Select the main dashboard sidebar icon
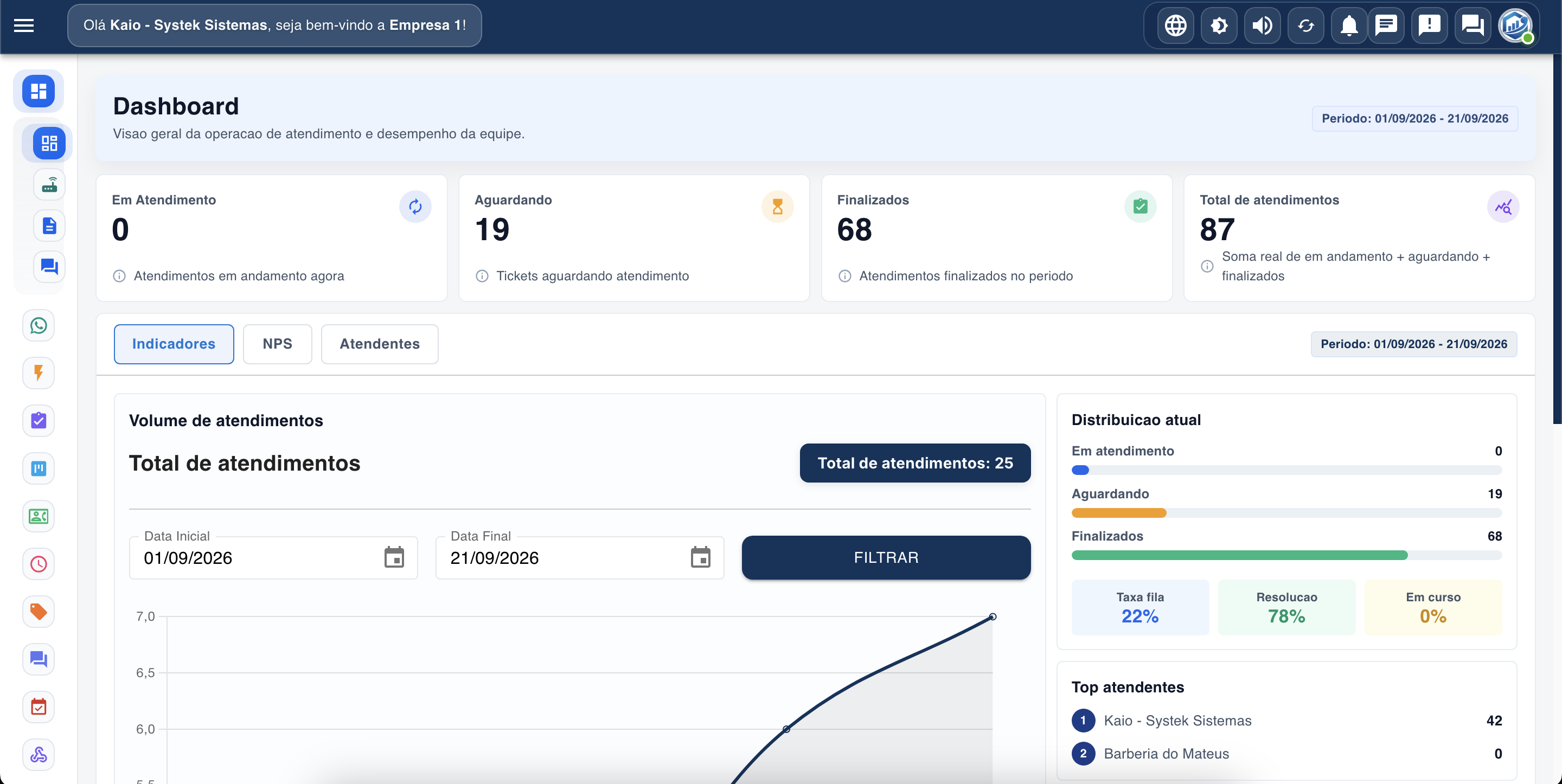1562x784 pixels. [x=38, y=91]
